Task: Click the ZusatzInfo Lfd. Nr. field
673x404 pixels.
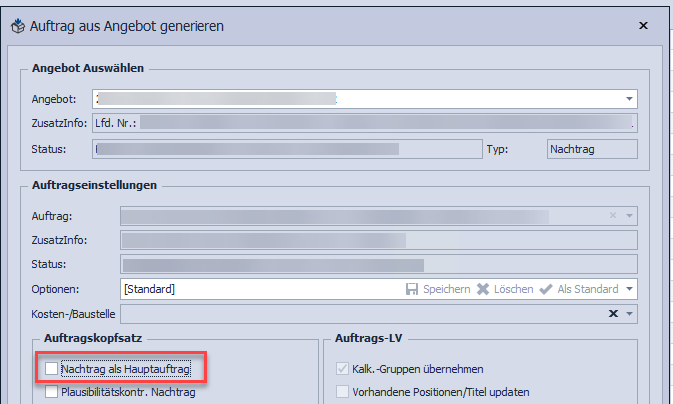Action: (363, 123)
